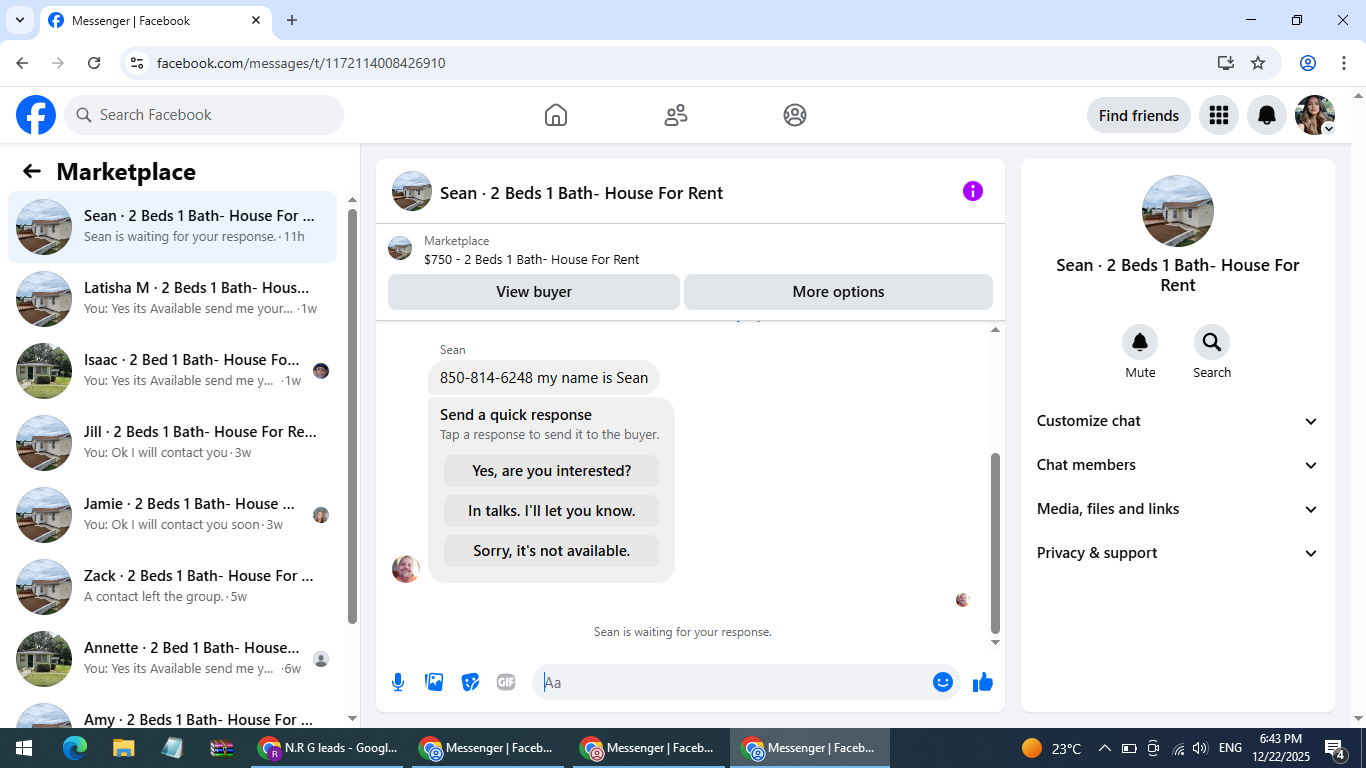Screen dimensions: 1366x768
Task: Open account profile picture menu
Action: (x=1315, y=115)
